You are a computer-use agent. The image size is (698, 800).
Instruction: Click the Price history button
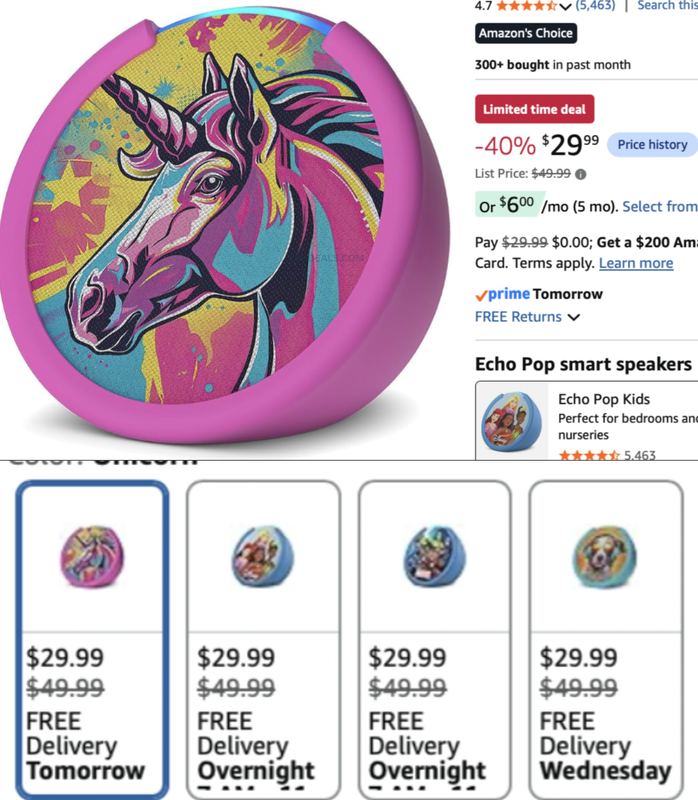pos(652,144)
